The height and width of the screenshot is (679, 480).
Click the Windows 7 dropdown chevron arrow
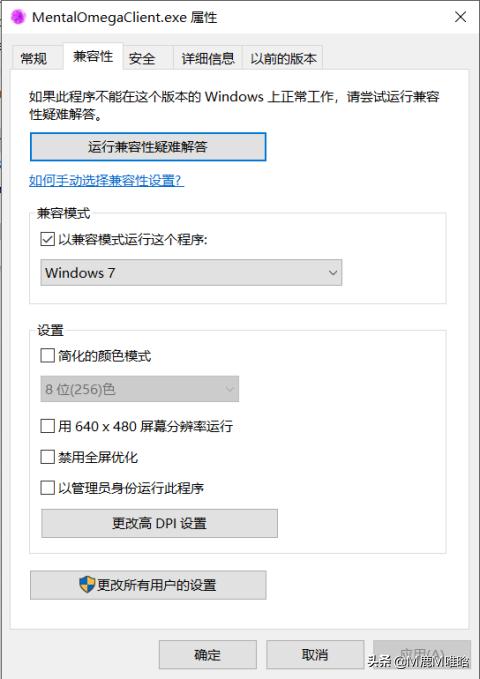point(333,273)
